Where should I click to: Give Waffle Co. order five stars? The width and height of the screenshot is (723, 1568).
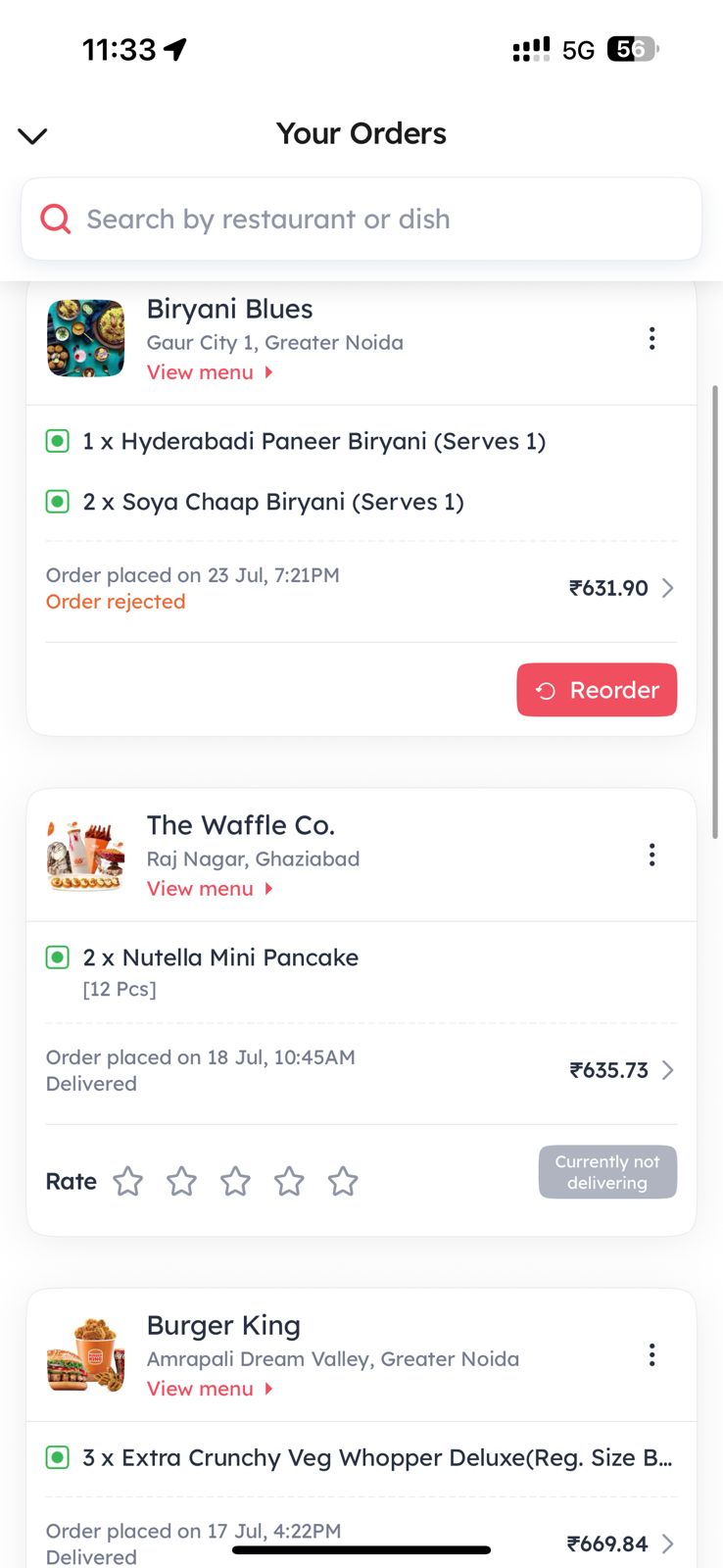tap(343, 1182)
